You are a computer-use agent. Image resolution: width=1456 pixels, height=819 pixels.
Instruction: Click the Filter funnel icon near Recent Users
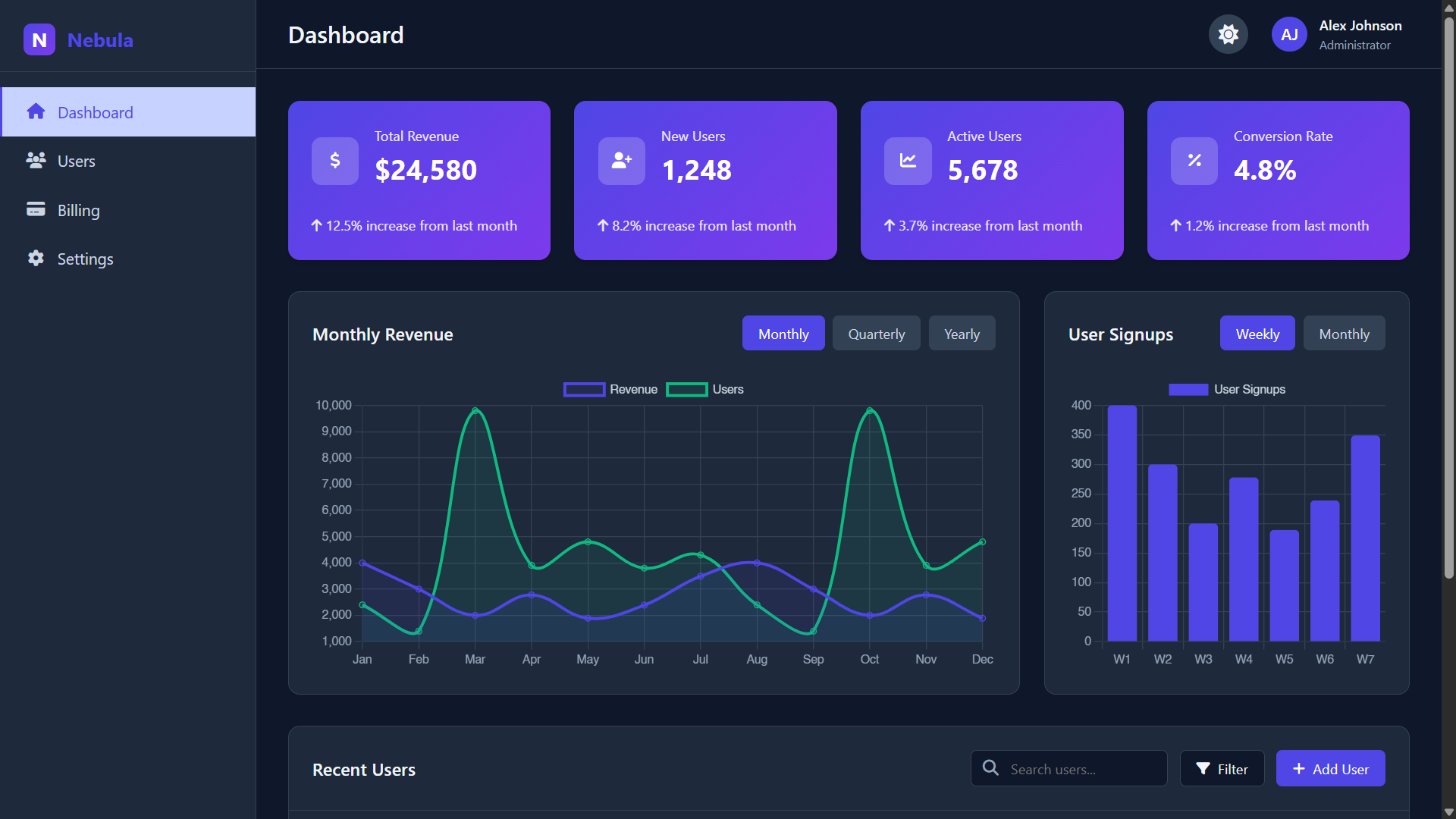click(1203, 768)
